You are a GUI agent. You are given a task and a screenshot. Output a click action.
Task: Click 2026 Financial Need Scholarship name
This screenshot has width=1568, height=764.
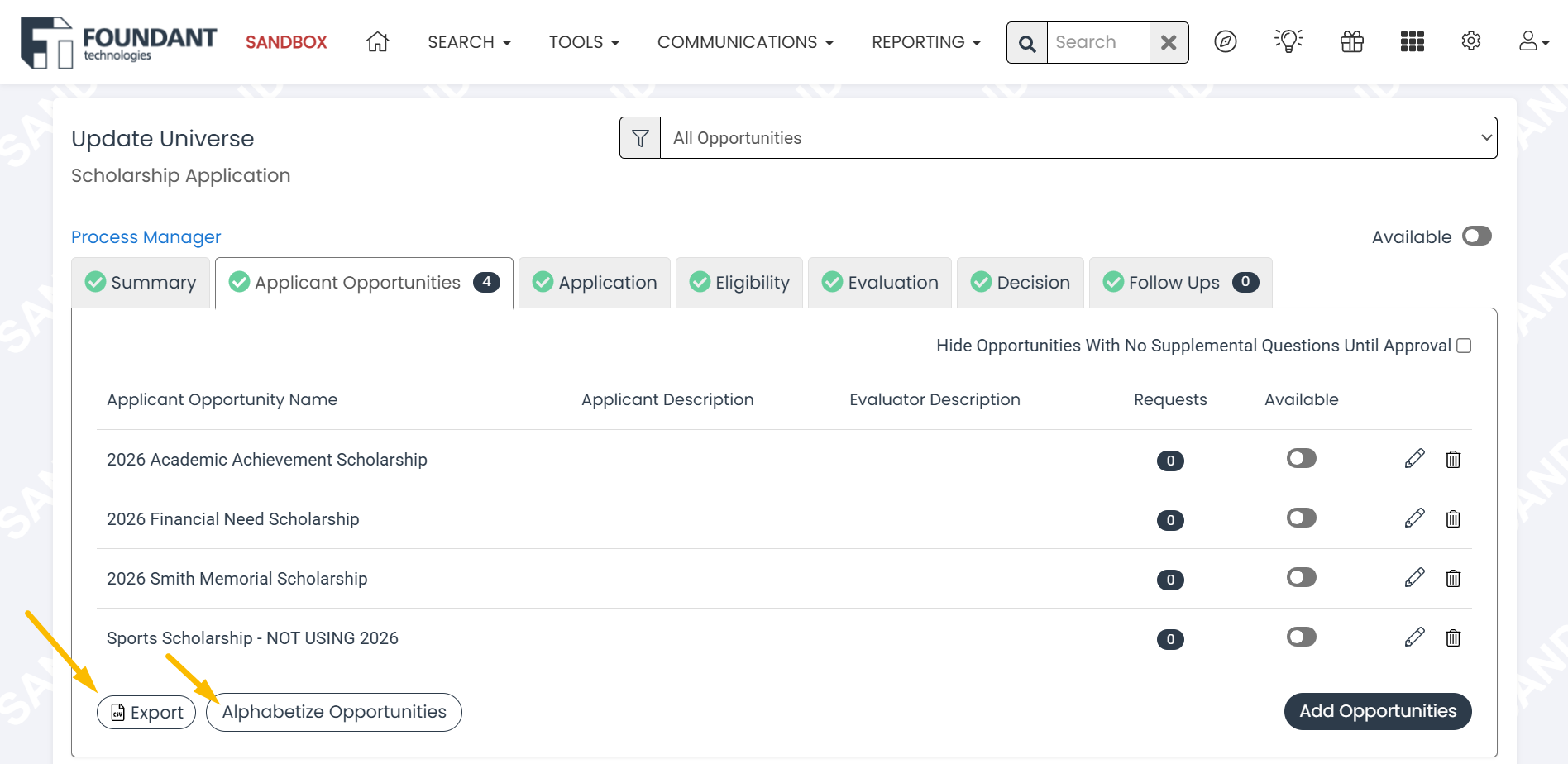click(233, 519)
